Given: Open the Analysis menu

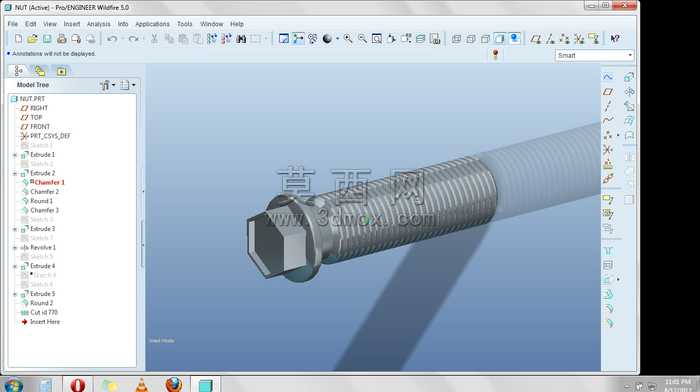Looking at the screenshot, I should 98,24.
